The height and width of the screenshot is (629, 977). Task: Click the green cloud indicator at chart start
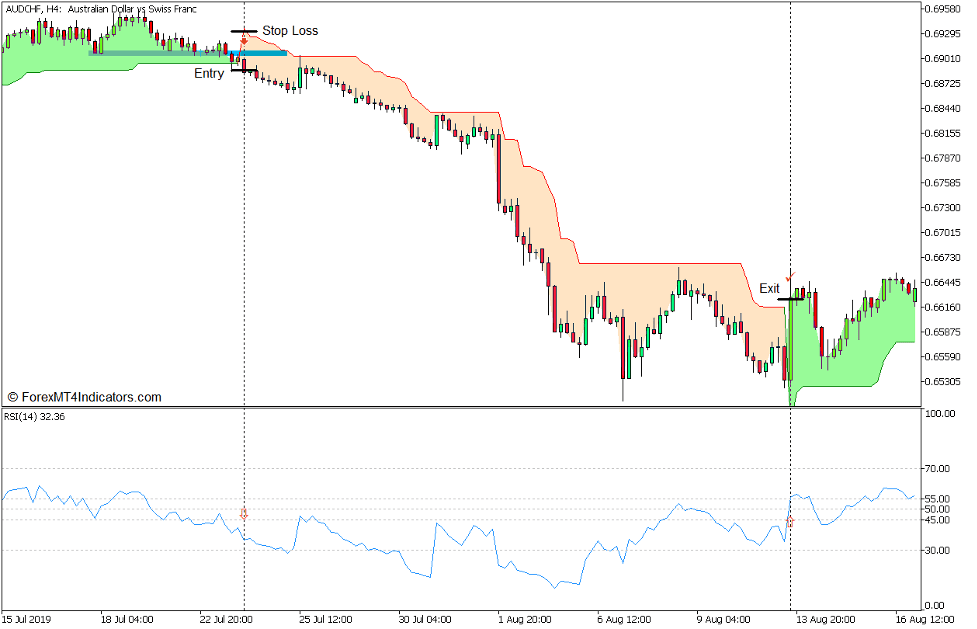click(40, 60)
